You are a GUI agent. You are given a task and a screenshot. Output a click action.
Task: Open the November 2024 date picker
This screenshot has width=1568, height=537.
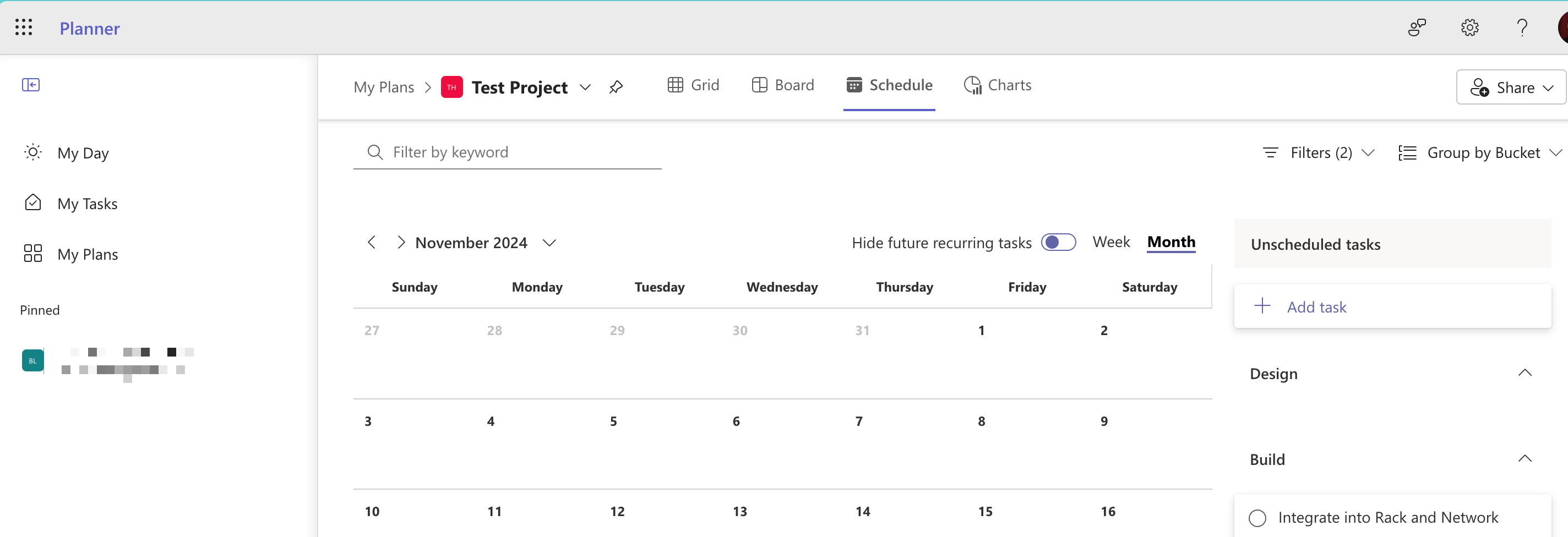tap(548, 243)
